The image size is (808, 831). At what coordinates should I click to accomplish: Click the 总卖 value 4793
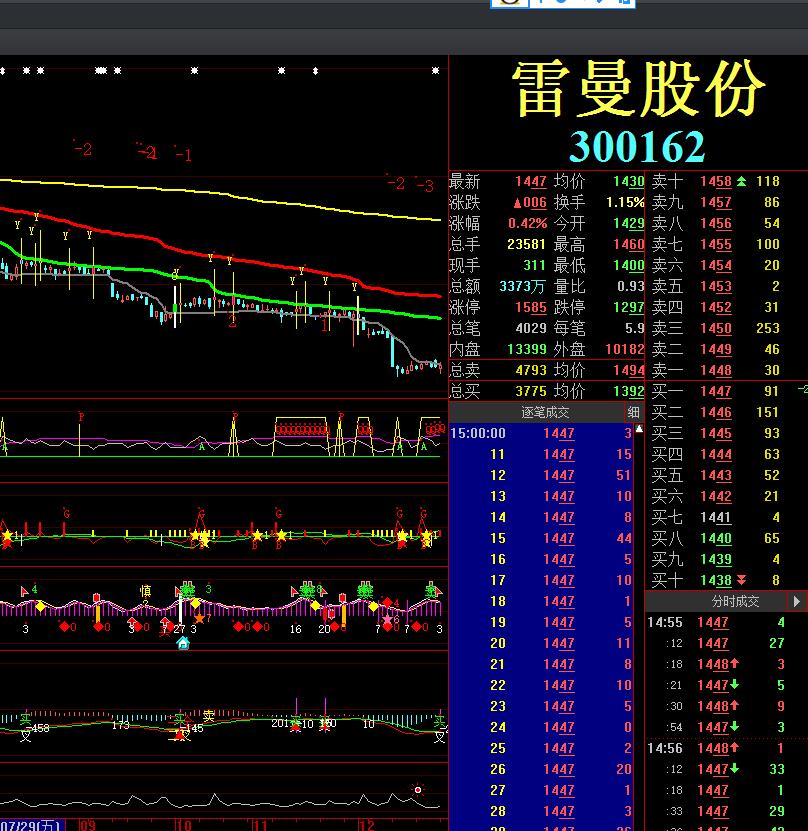coord(530,370)
